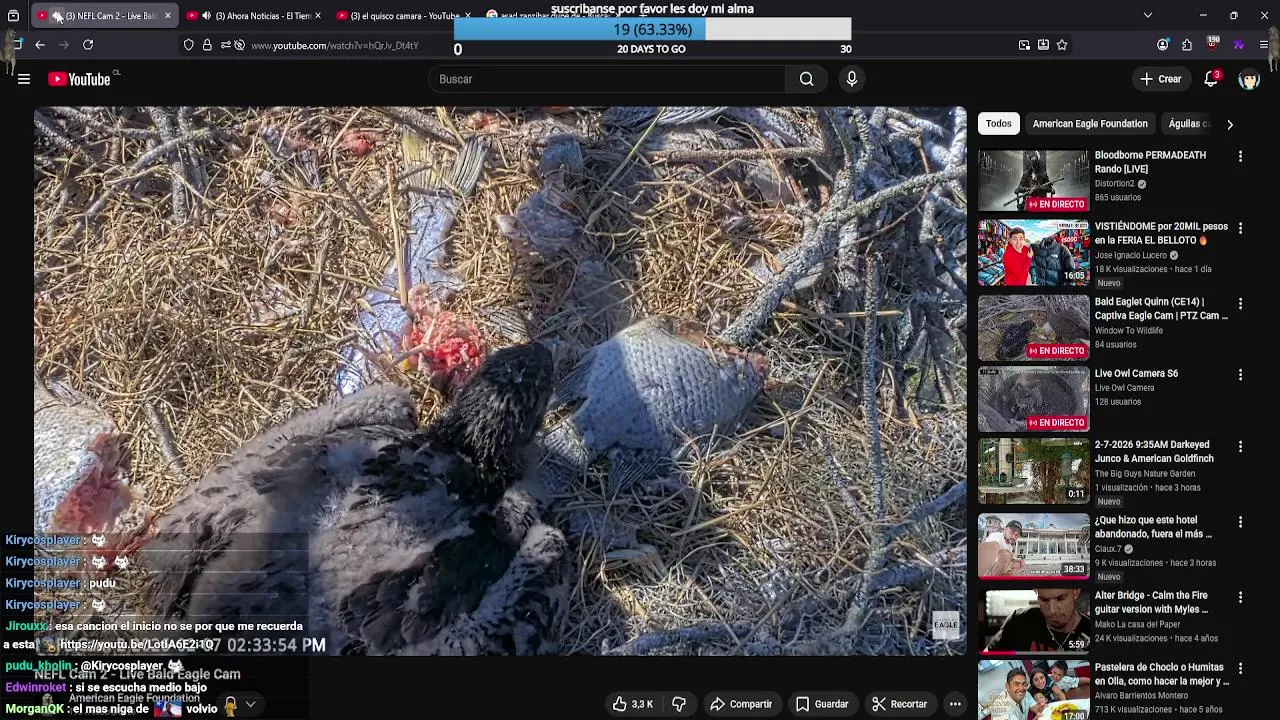Open options menu for Alter Bridge video
The image size is (1280, 720).
click(x=1240, y=597)
